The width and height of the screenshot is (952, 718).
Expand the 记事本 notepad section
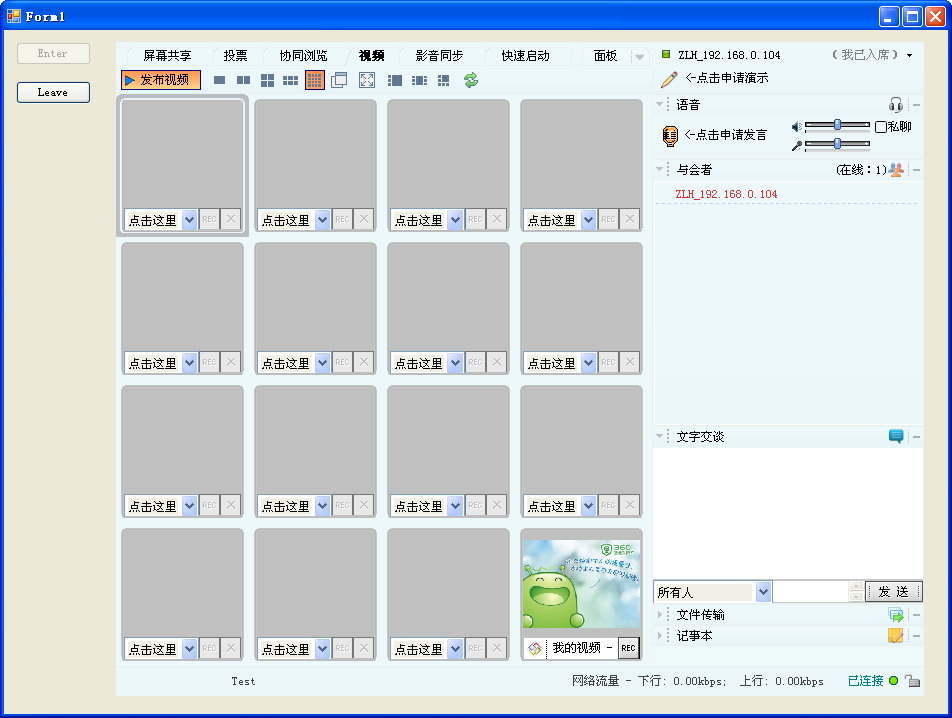click(660, 636)
